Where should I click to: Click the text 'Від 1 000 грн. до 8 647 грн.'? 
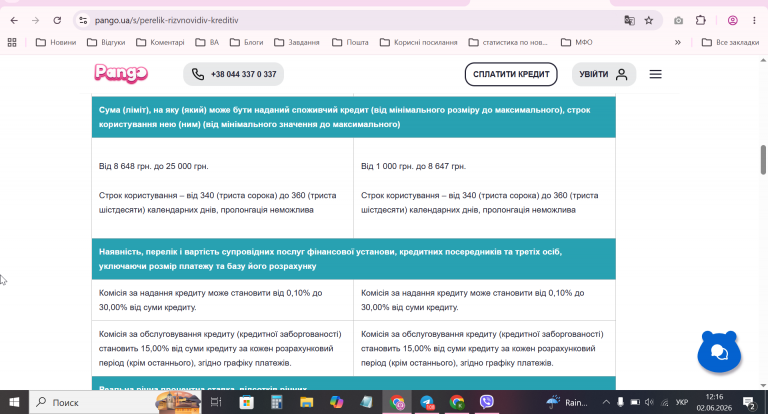tap(413, 166)
